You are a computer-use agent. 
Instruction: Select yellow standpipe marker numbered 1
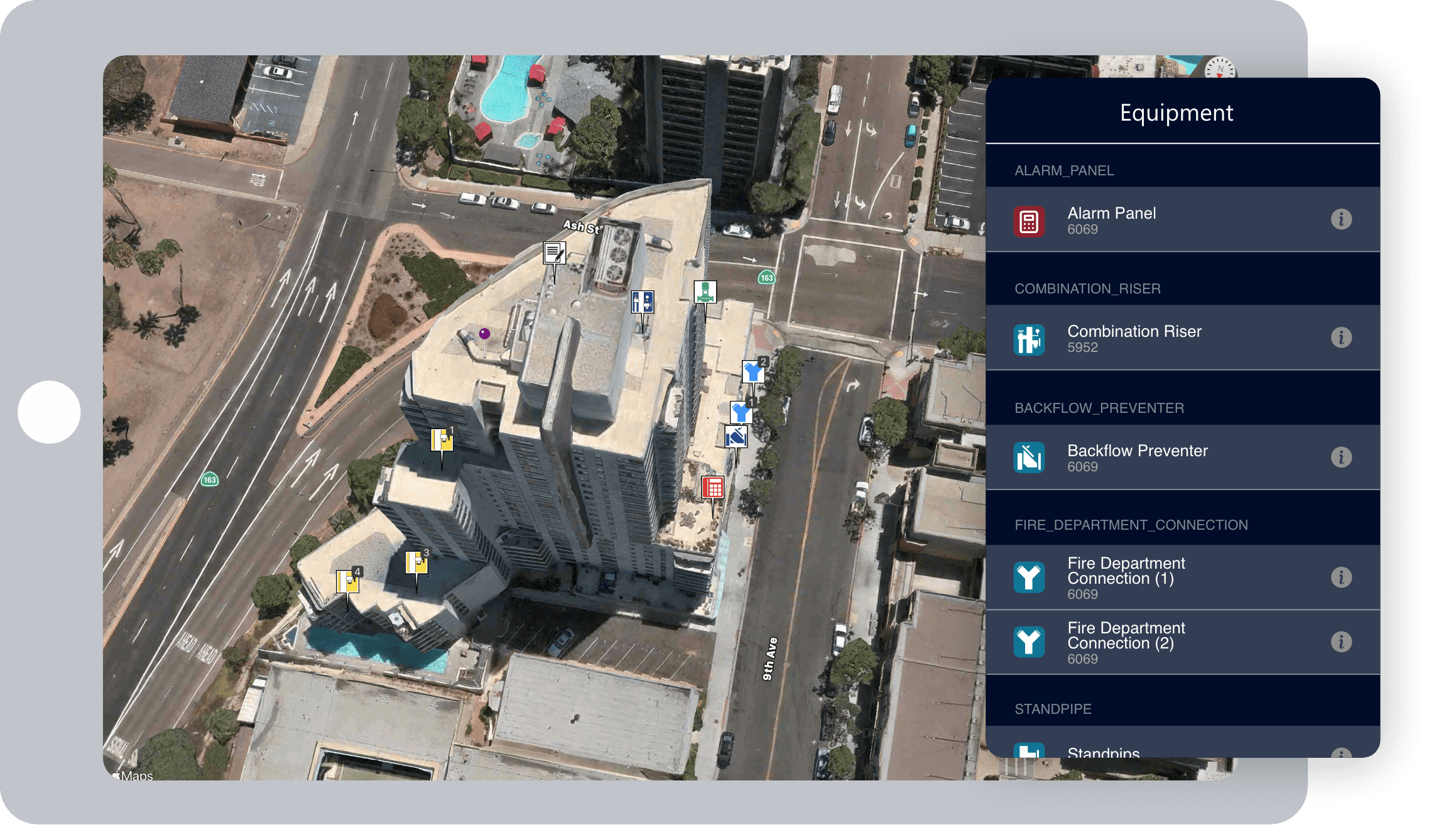(x=442, y=440)
